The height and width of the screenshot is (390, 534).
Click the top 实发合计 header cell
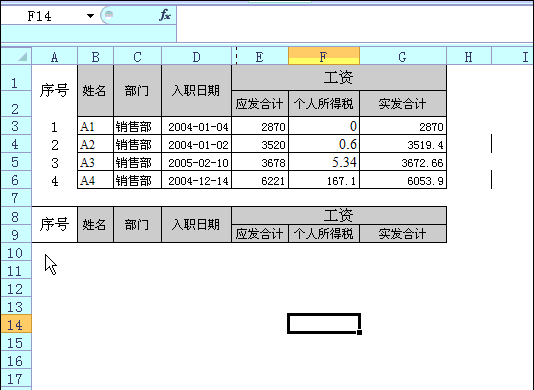pyautogui.click(x=403, y=104)
